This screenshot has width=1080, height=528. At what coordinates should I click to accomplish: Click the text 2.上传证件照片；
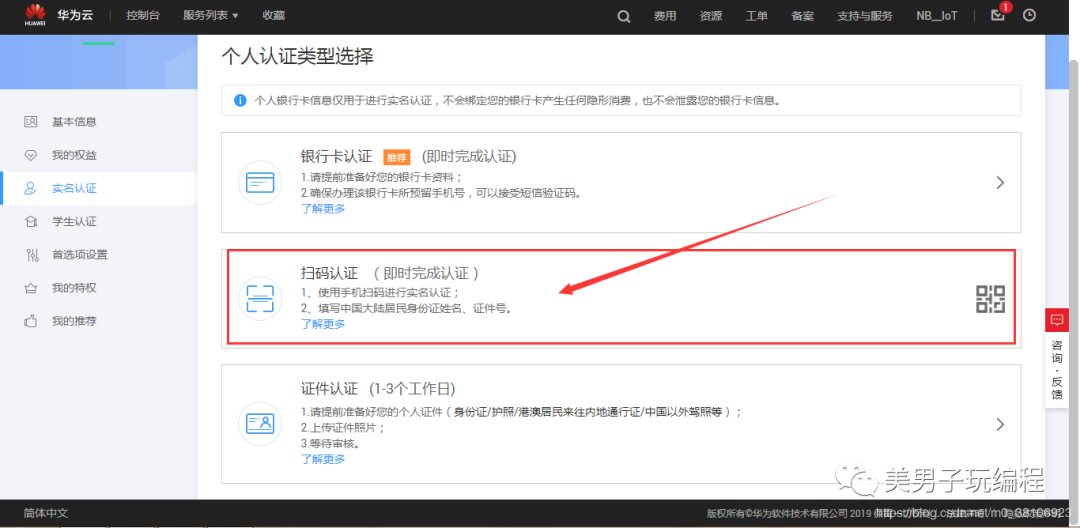[x=343, y=427]
